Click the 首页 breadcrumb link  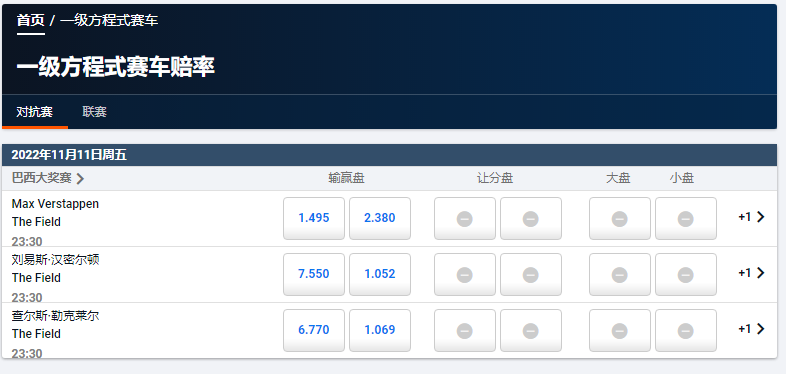(x=31, y=21)
